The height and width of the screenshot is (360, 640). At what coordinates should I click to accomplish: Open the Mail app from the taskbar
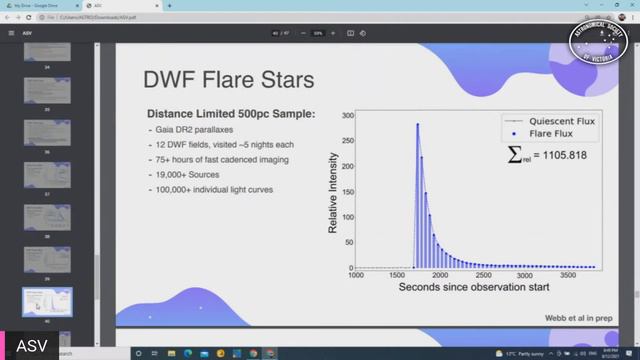pos(204,353)
